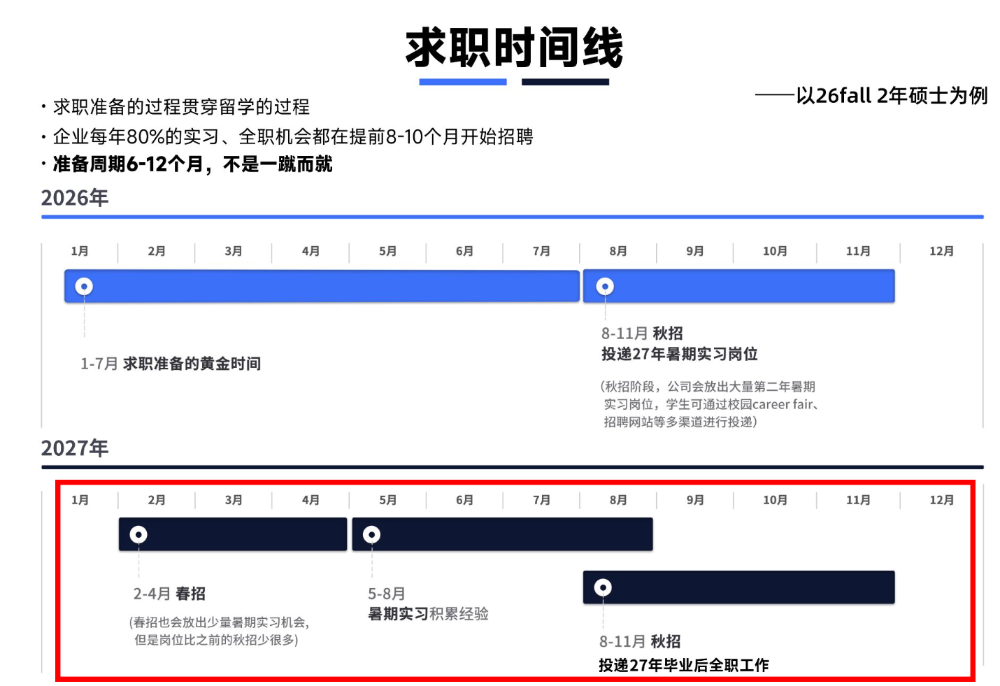Click the 5月 label in the 2027 timeline
Screen dimensions: 1000x686
point(386,499)
